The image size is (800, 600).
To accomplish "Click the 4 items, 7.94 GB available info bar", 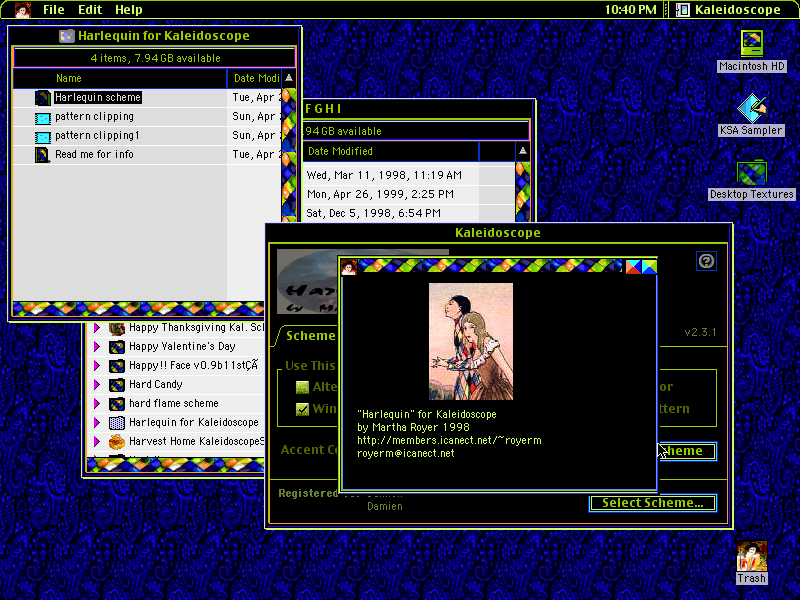I will 155,58.
